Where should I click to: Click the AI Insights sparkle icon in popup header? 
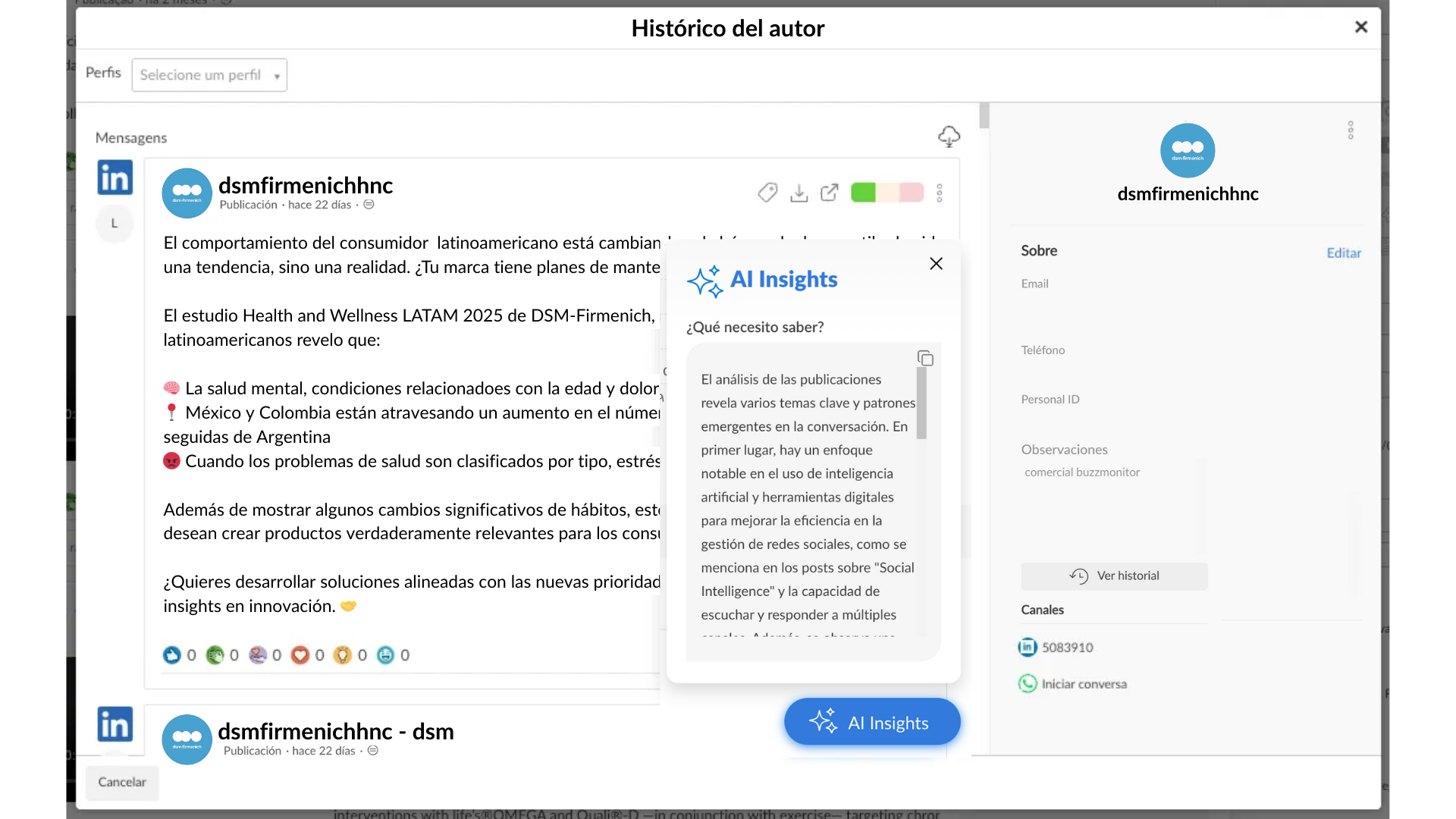(705, 281)
